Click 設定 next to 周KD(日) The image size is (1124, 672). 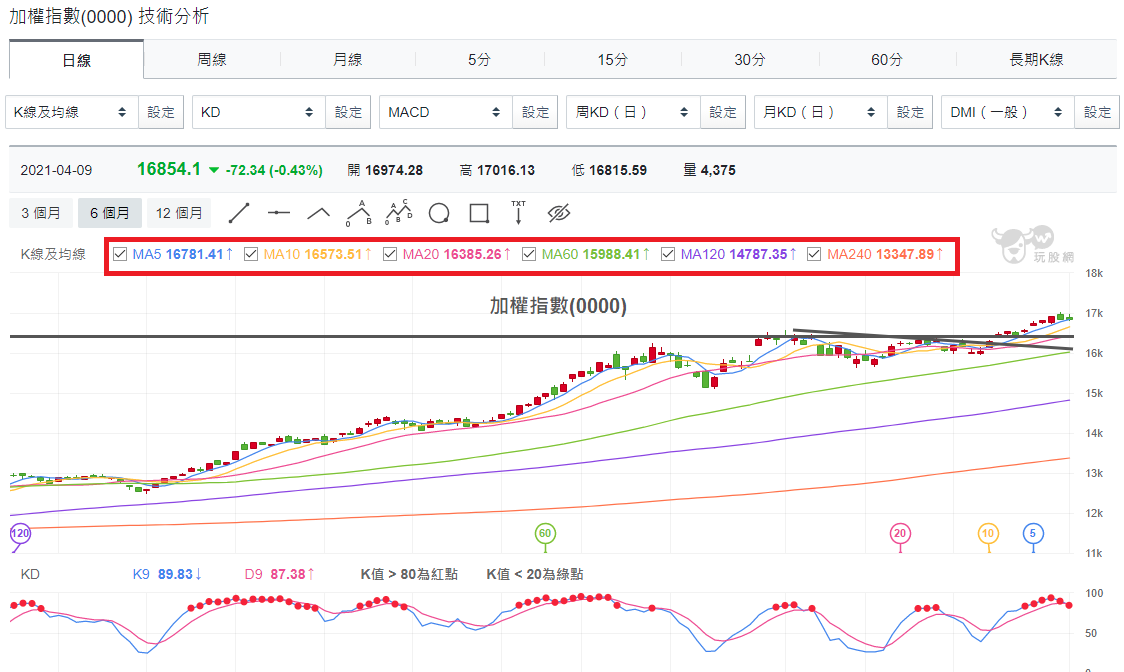(723, 112)
